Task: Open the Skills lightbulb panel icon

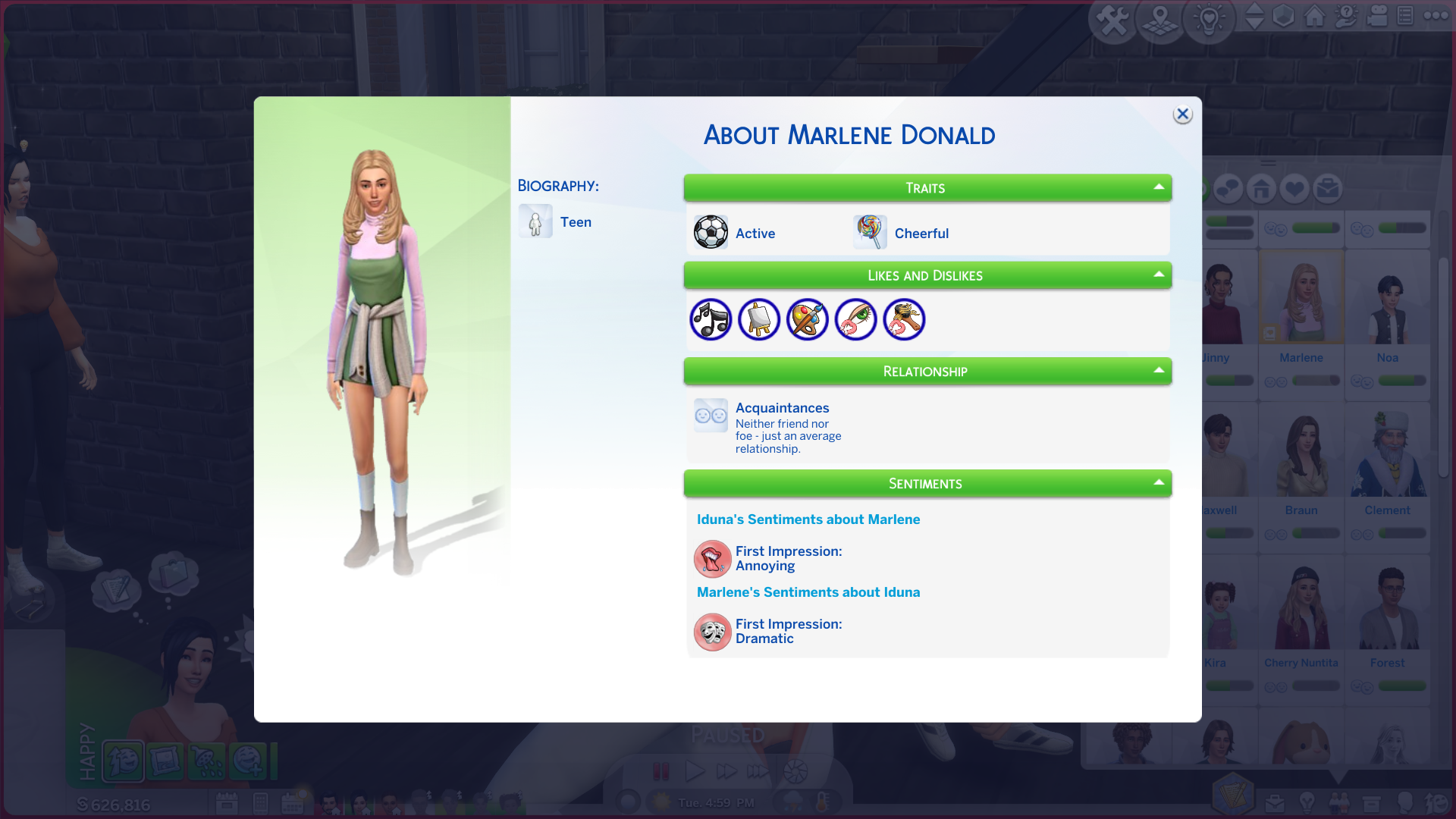Action: 1307,802
